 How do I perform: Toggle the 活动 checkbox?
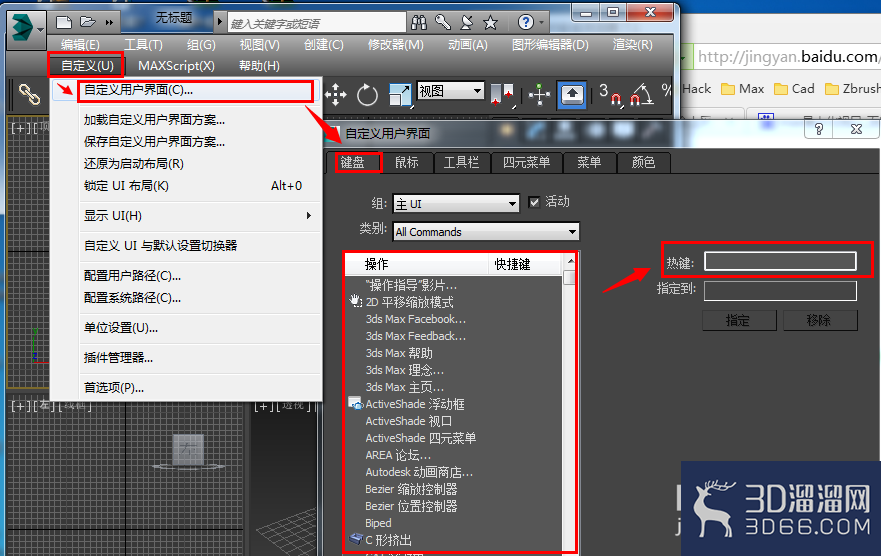pos(534,202)
